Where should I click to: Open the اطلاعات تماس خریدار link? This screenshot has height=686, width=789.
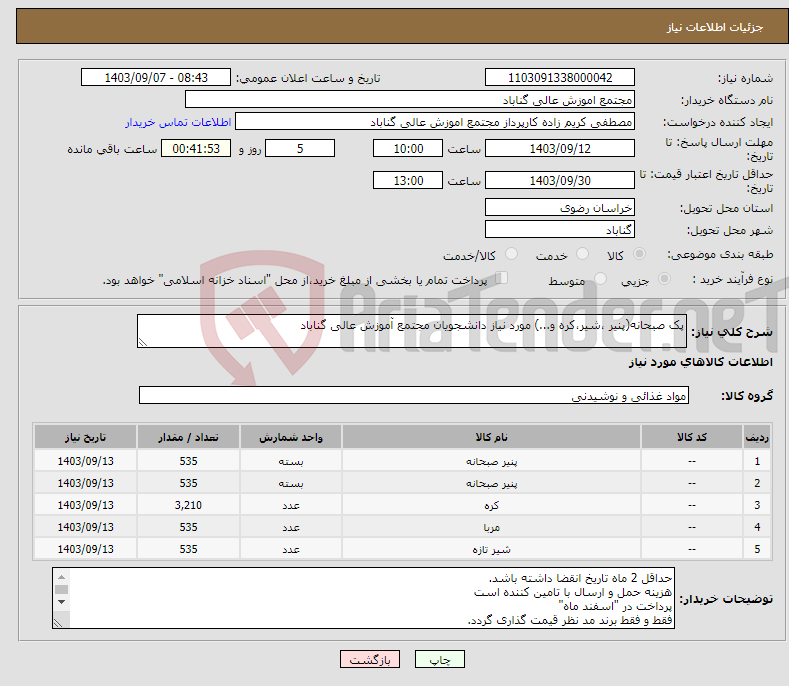pos(178,122)
